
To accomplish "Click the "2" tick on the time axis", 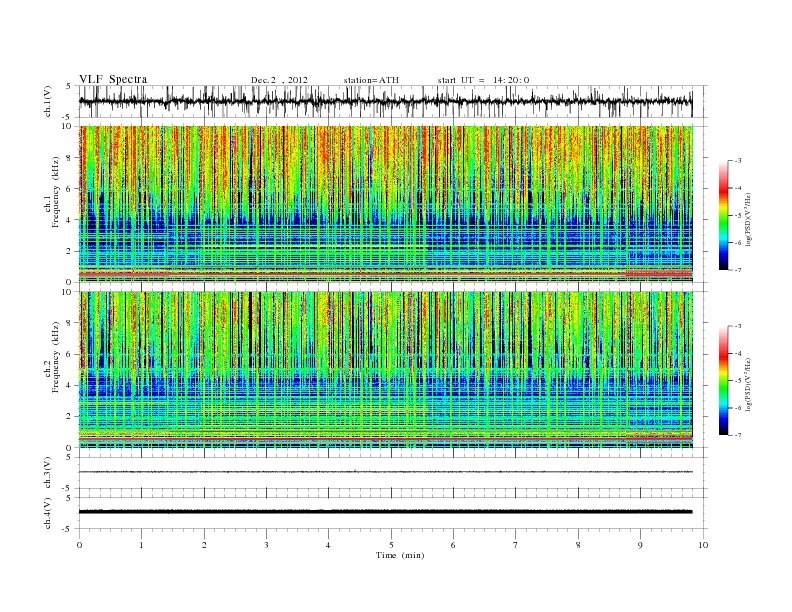I will coord(204,545).
